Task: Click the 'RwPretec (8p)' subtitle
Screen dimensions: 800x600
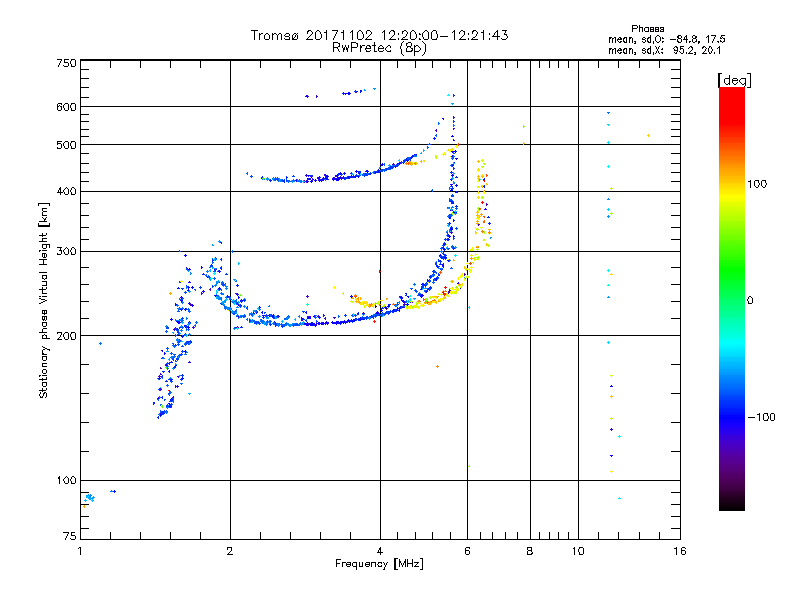Action: [379, 48]
